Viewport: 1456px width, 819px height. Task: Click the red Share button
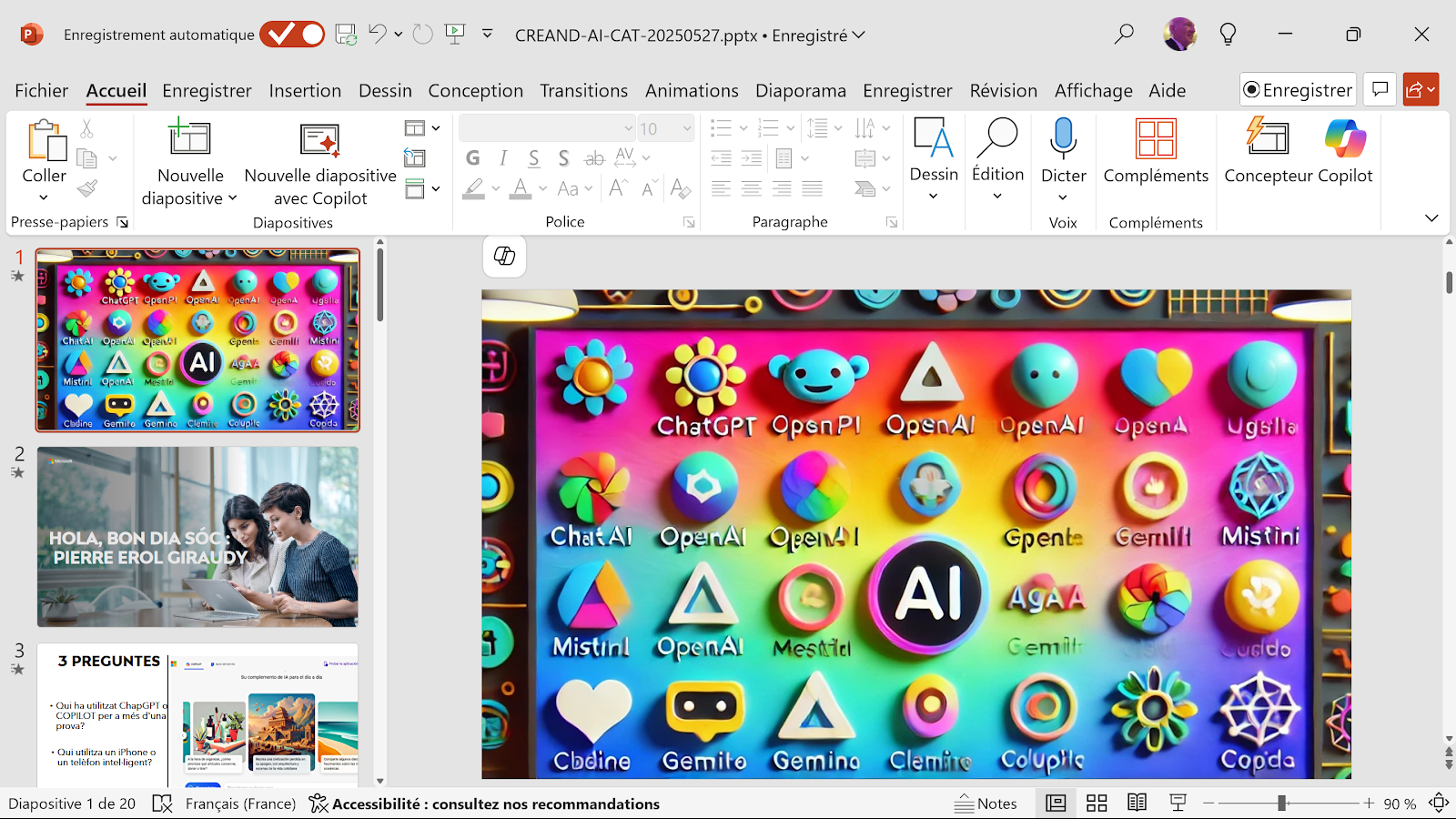tap(1421, 89)
